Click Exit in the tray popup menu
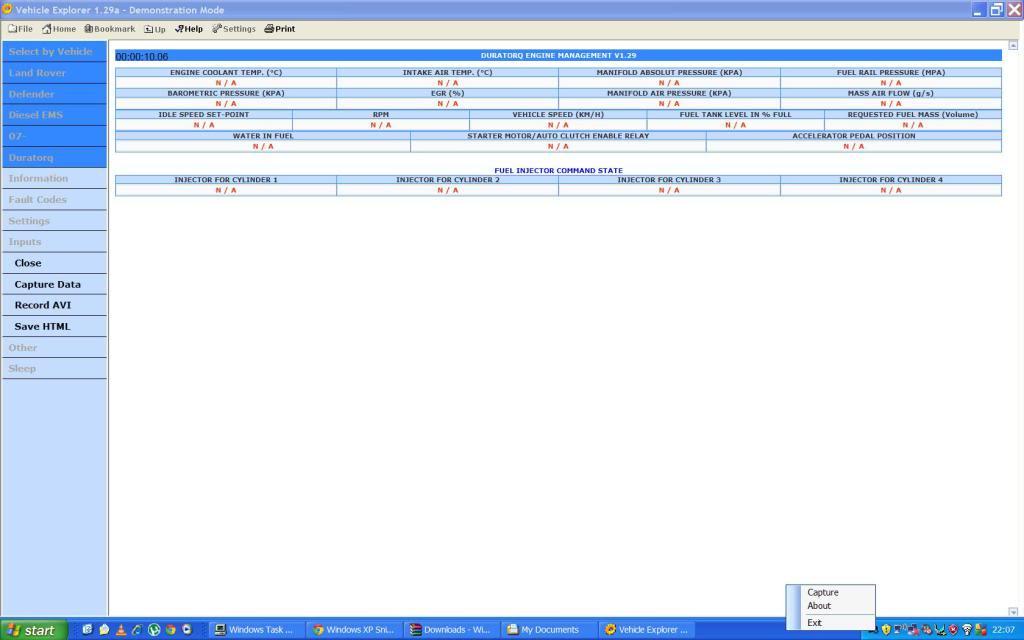 point(815,623)
